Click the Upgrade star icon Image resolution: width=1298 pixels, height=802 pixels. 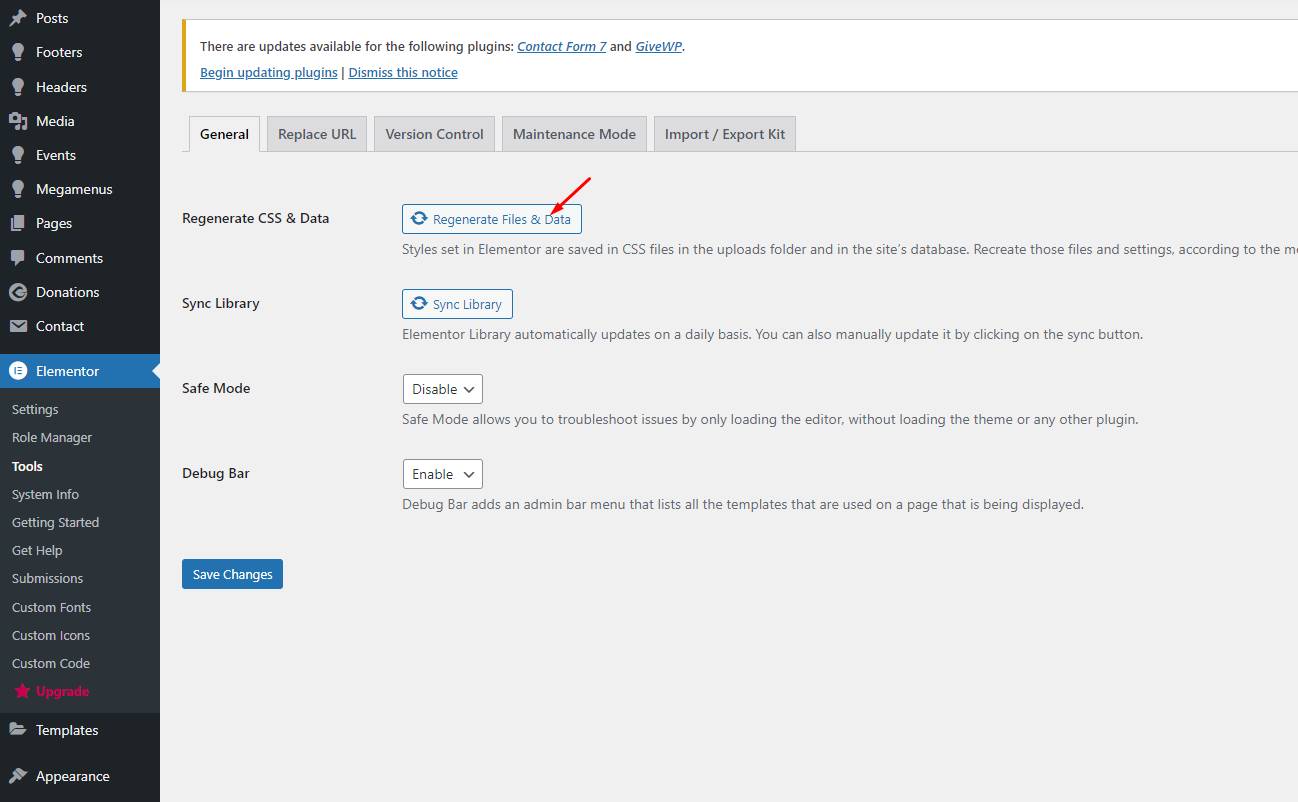tap(22, 691)
